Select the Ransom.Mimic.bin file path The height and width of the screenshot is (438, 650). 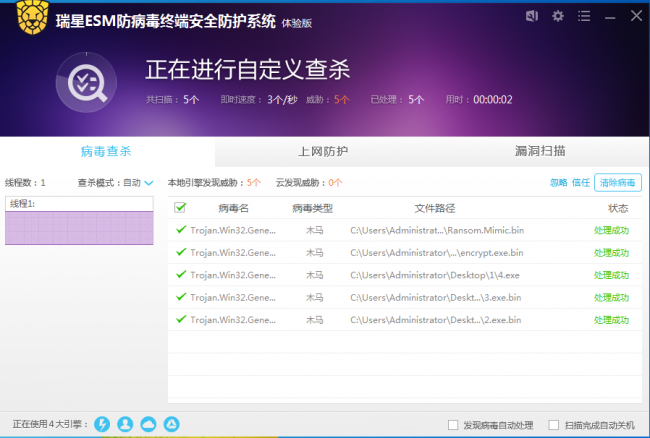(x=437, y=230)
